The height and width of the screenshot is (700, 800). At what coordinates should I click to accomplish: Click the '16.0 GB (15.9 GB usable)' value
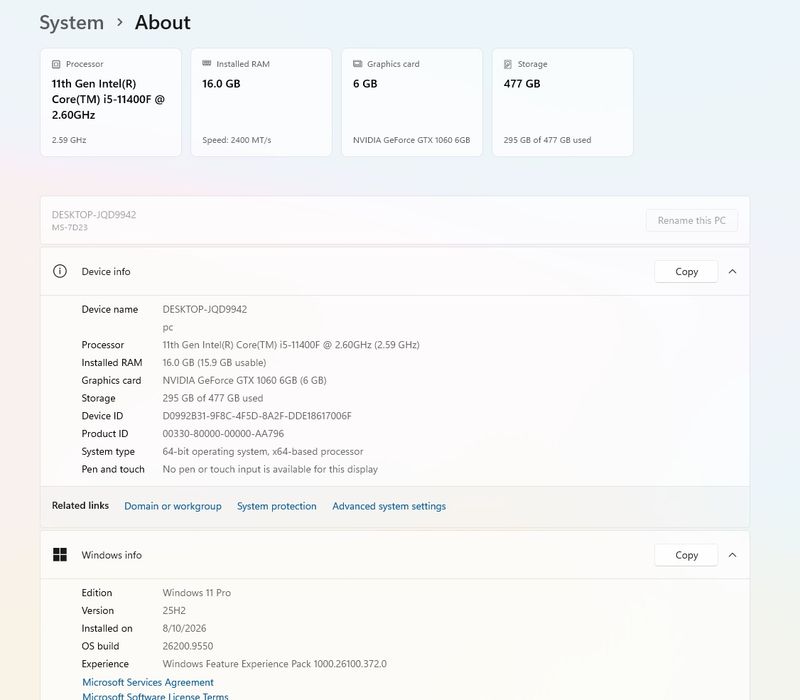click(214, 363)
